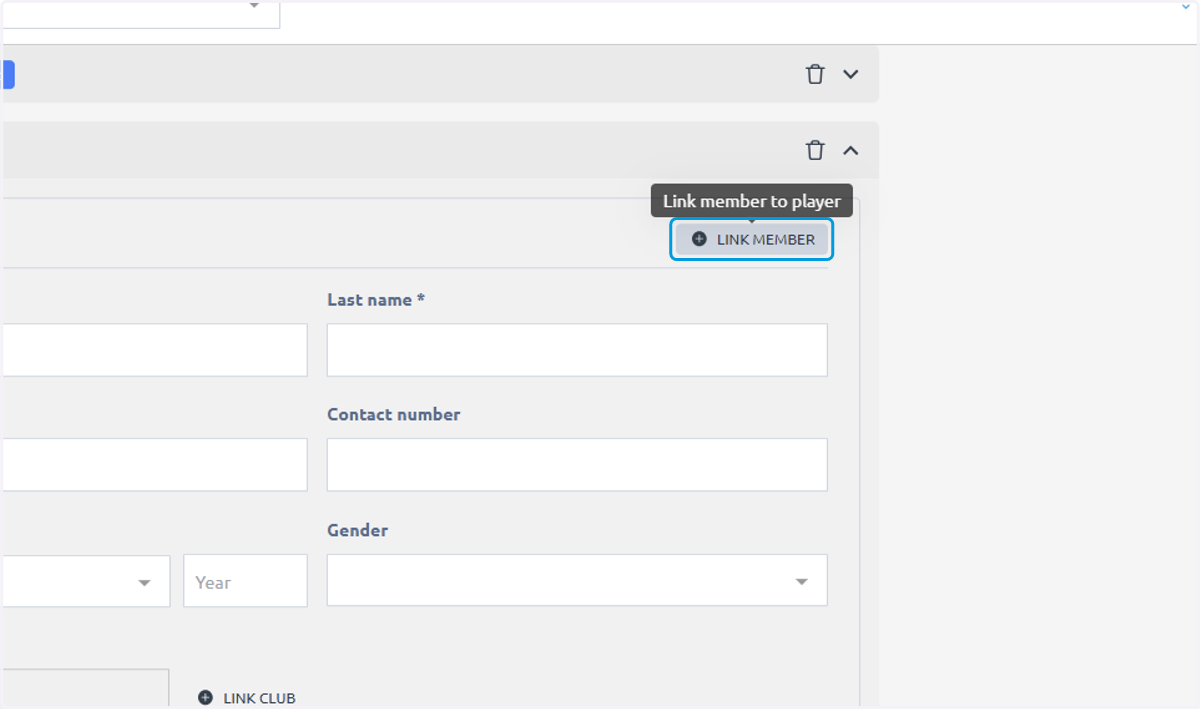This screenshot has width=1200, height=709.
Task: Click into the Contact number field
Action: pyautogui.click(x=577, y=465)
